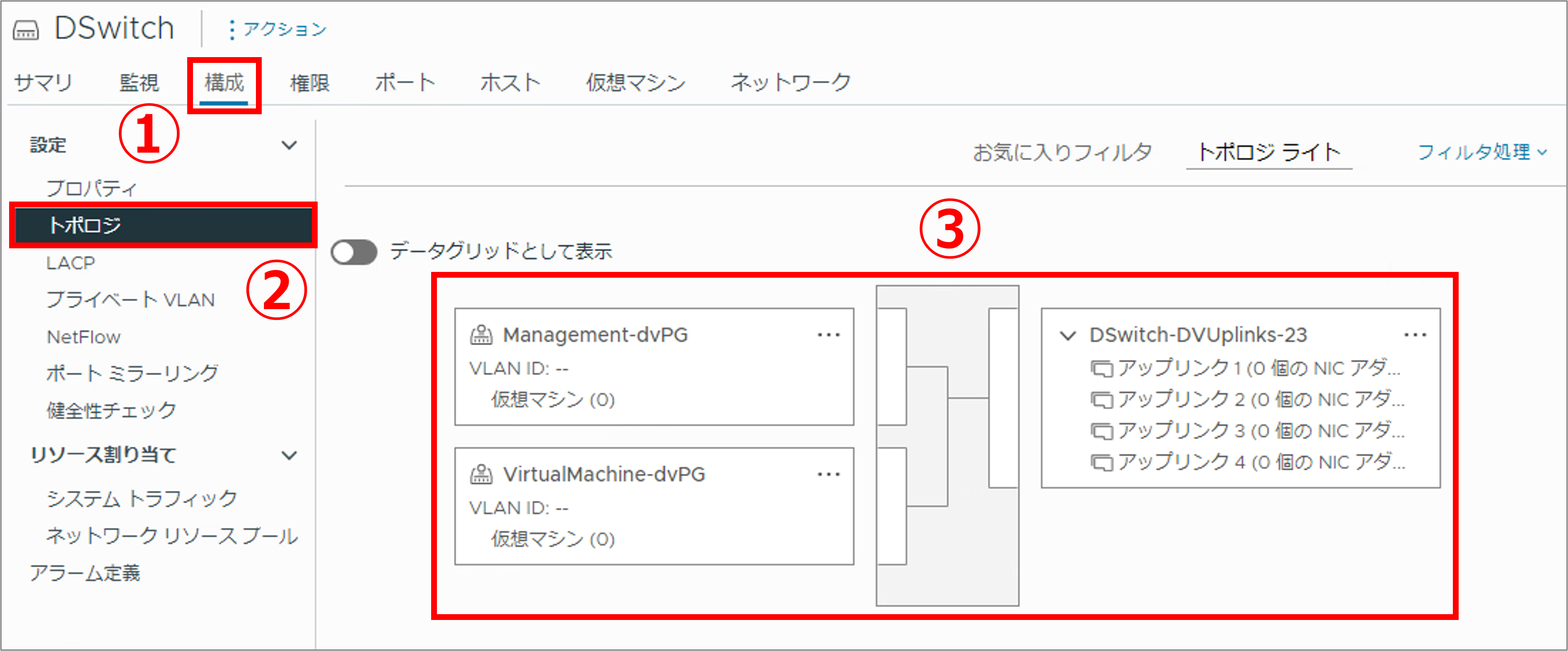Click the DSwitch title text
This screenshot has height=651, width=1568.
point(114,28)
